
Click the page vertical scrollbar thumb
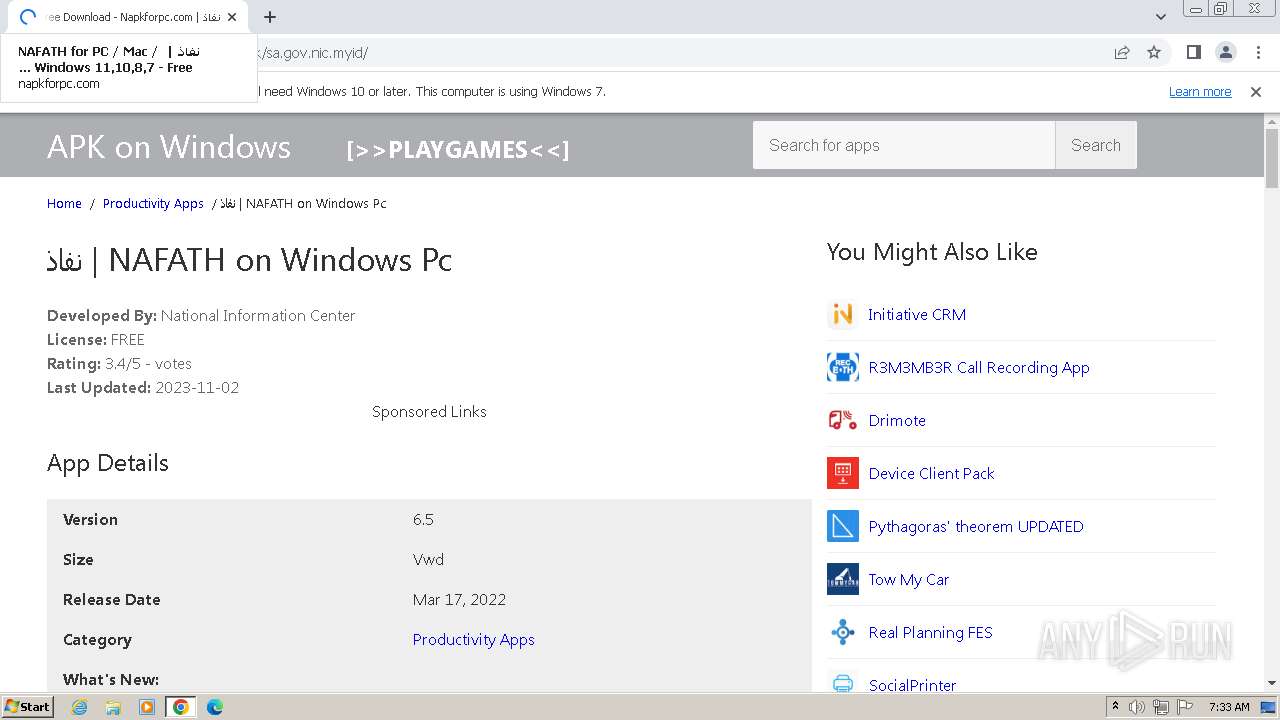(1272, 158)
